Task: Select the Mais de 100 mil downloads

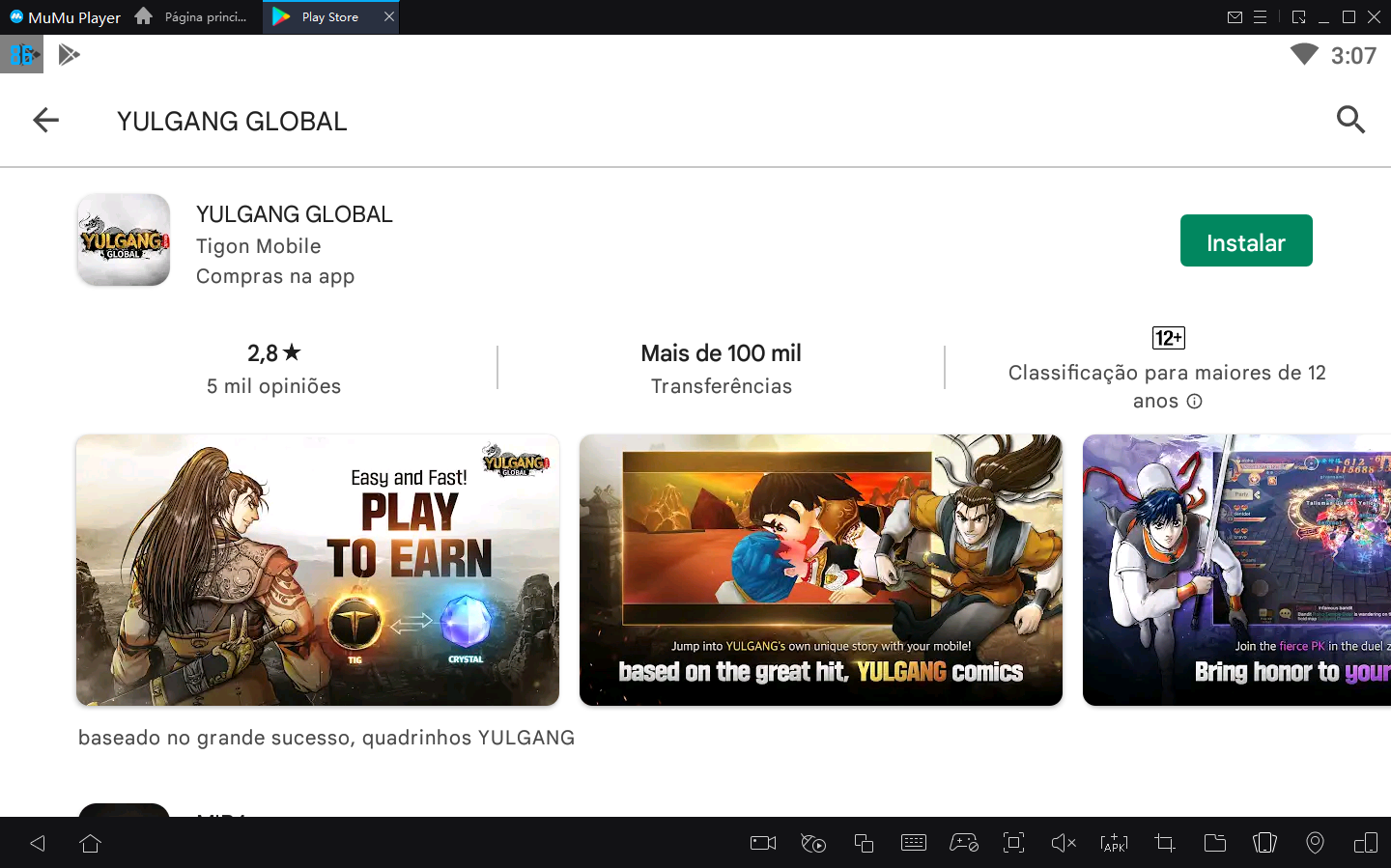Action: (x=721, y=353)
